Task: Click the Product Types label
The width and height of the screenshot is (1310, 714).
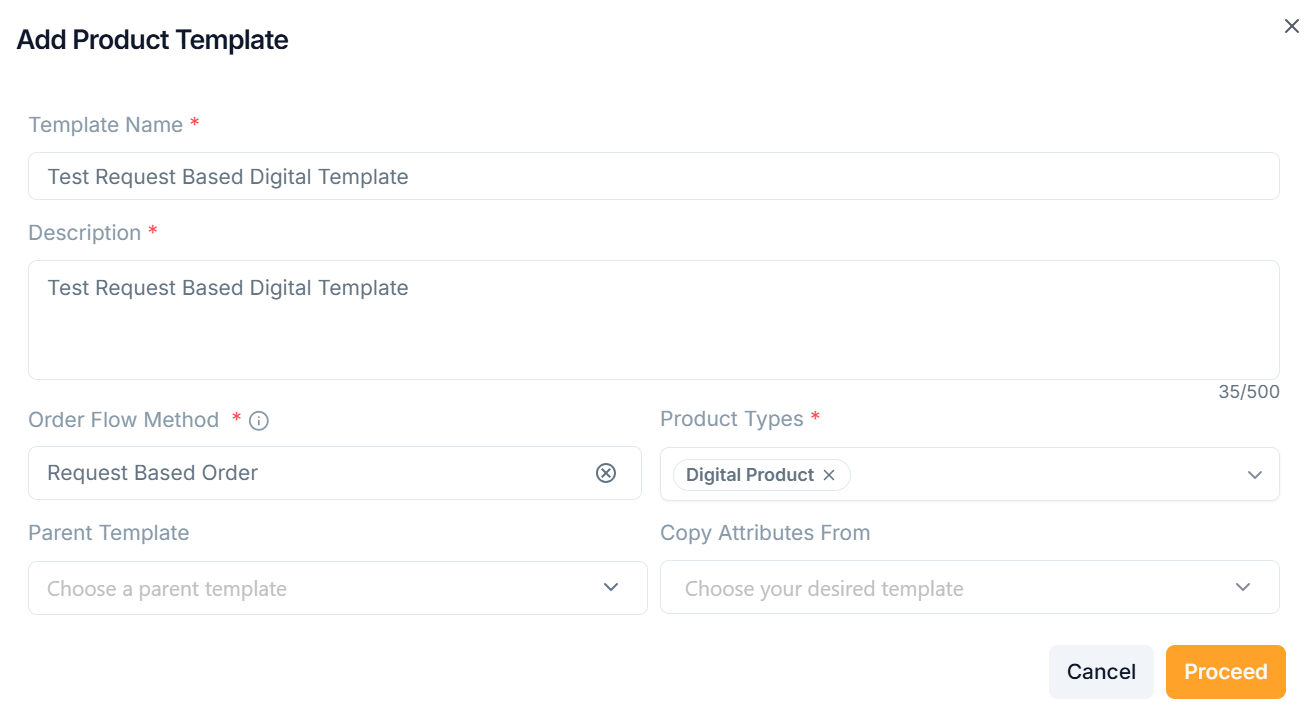Action: click(732, 419)
